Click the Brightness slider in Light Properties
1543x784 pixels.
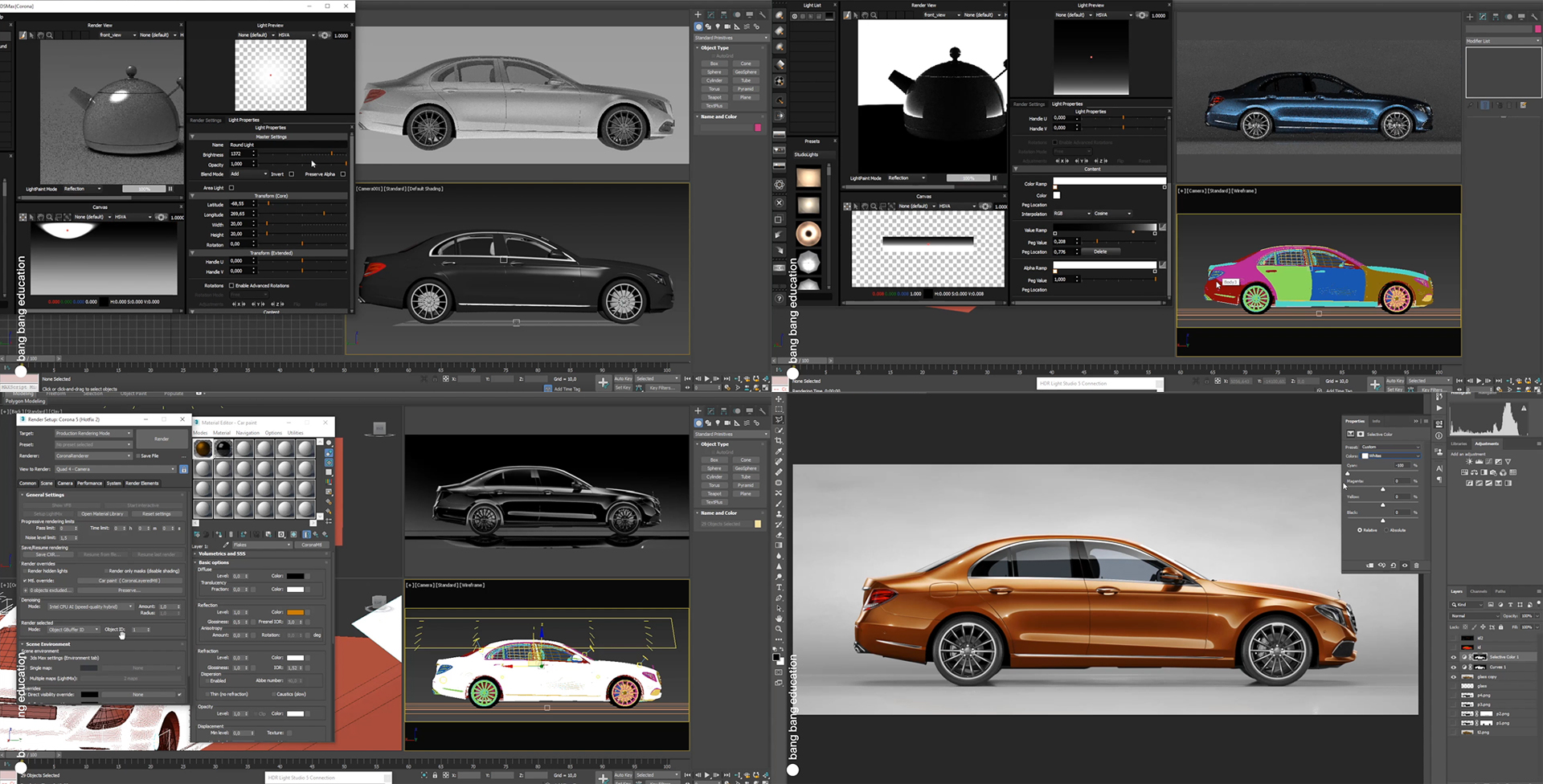tap(303, 153)
